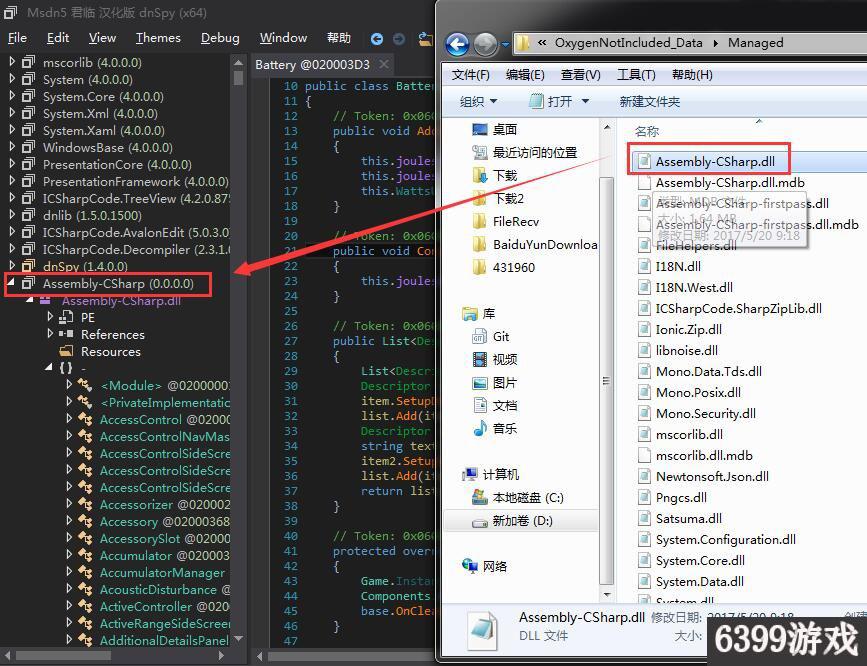
Task: Open the Debug menu in dnSpy
Action: coord(220,38)
